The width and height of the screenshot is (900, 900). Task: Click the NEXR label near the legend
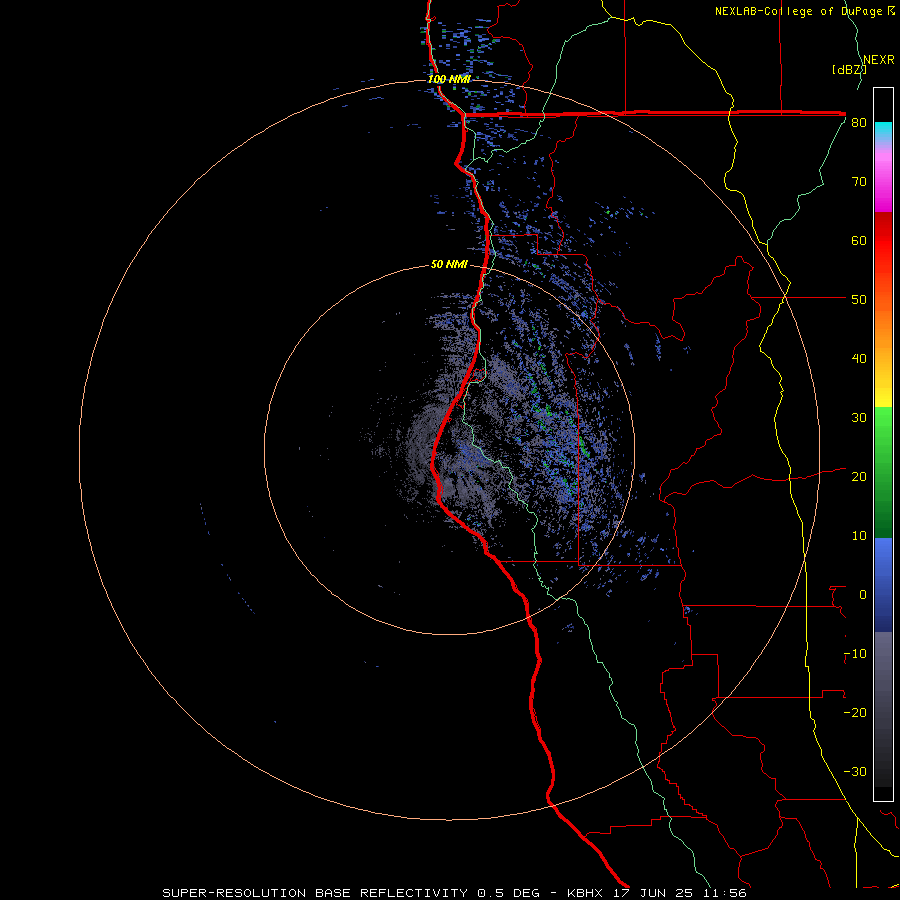(879, 60)
